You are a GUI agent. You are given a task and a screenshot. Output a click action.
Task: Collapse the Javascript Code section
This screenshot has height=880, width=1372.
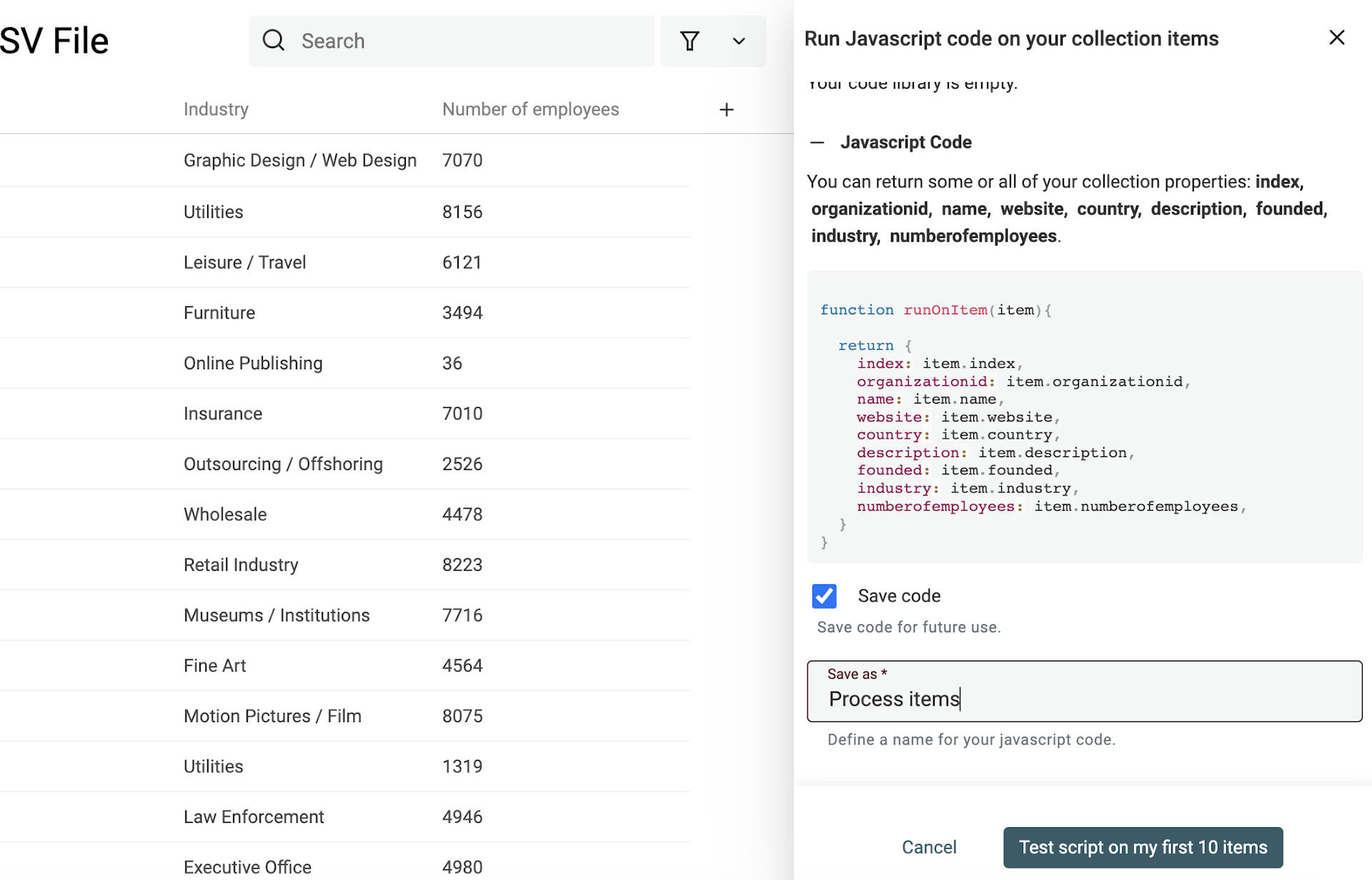point(817,142)
